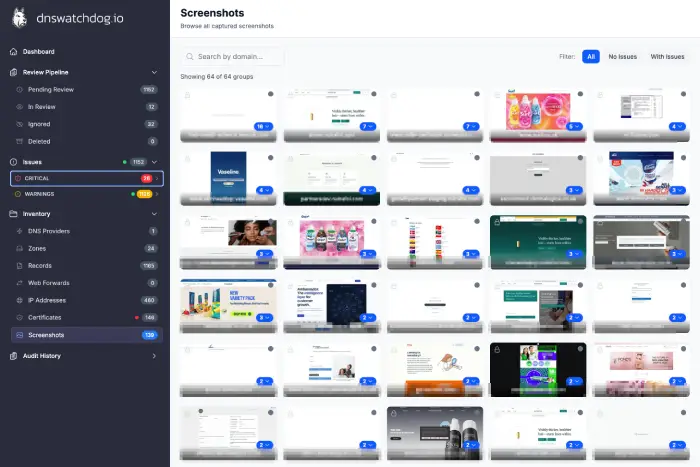Expand the 3 badge on New Variety Pack card
This screenshot has height=467, width=700.
pos(265,318)
